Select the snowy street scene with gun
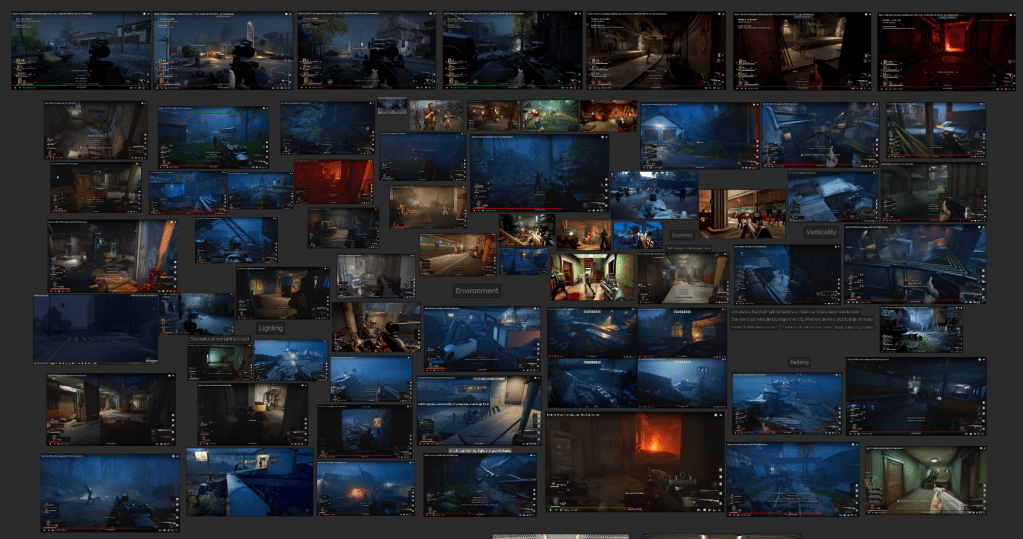The height and width of the screenshot is (539, 1023). click(x=654, y=195)
